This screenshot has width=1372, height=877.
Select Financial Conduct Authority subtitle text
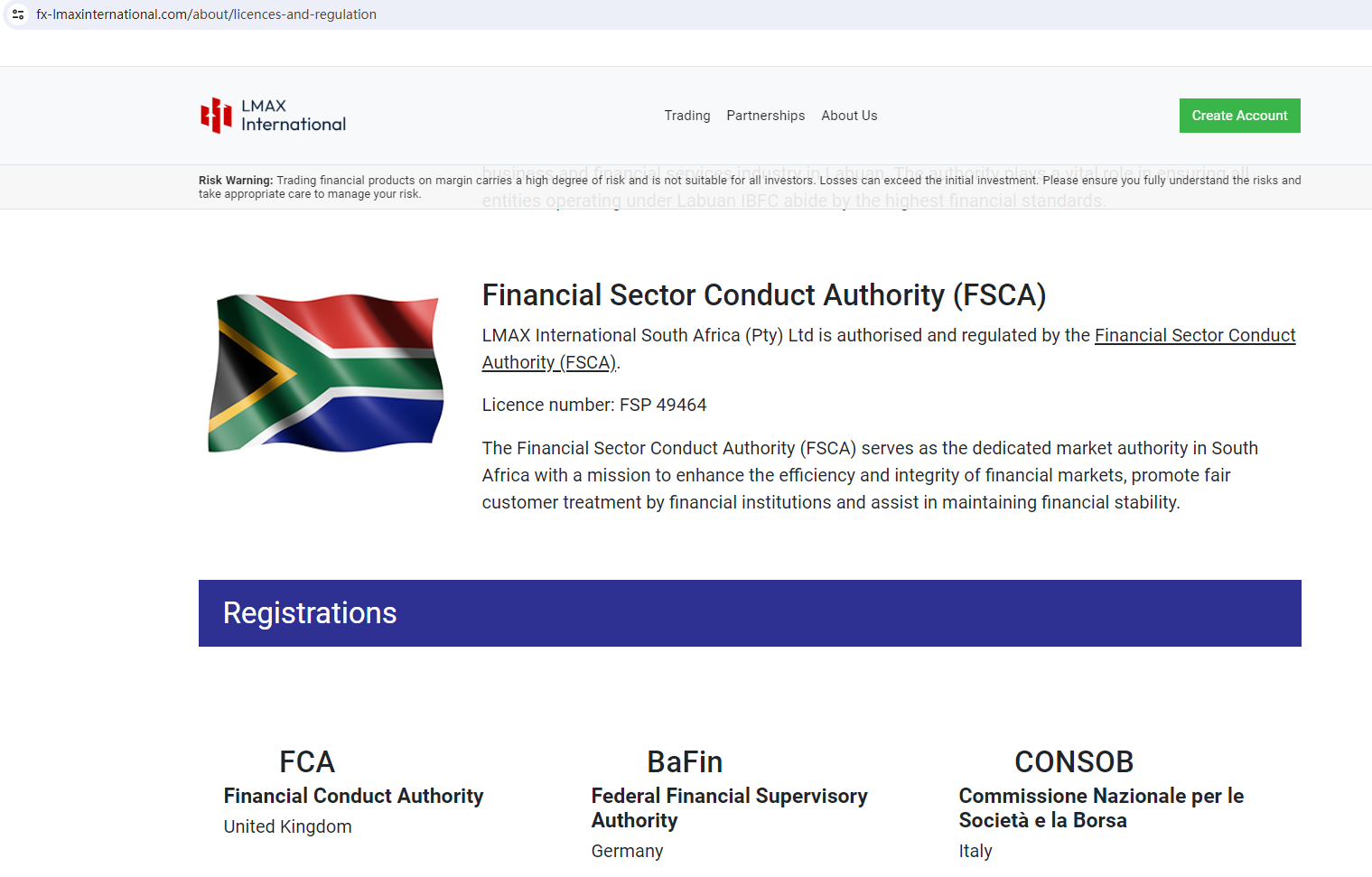[x=353, y=796]
